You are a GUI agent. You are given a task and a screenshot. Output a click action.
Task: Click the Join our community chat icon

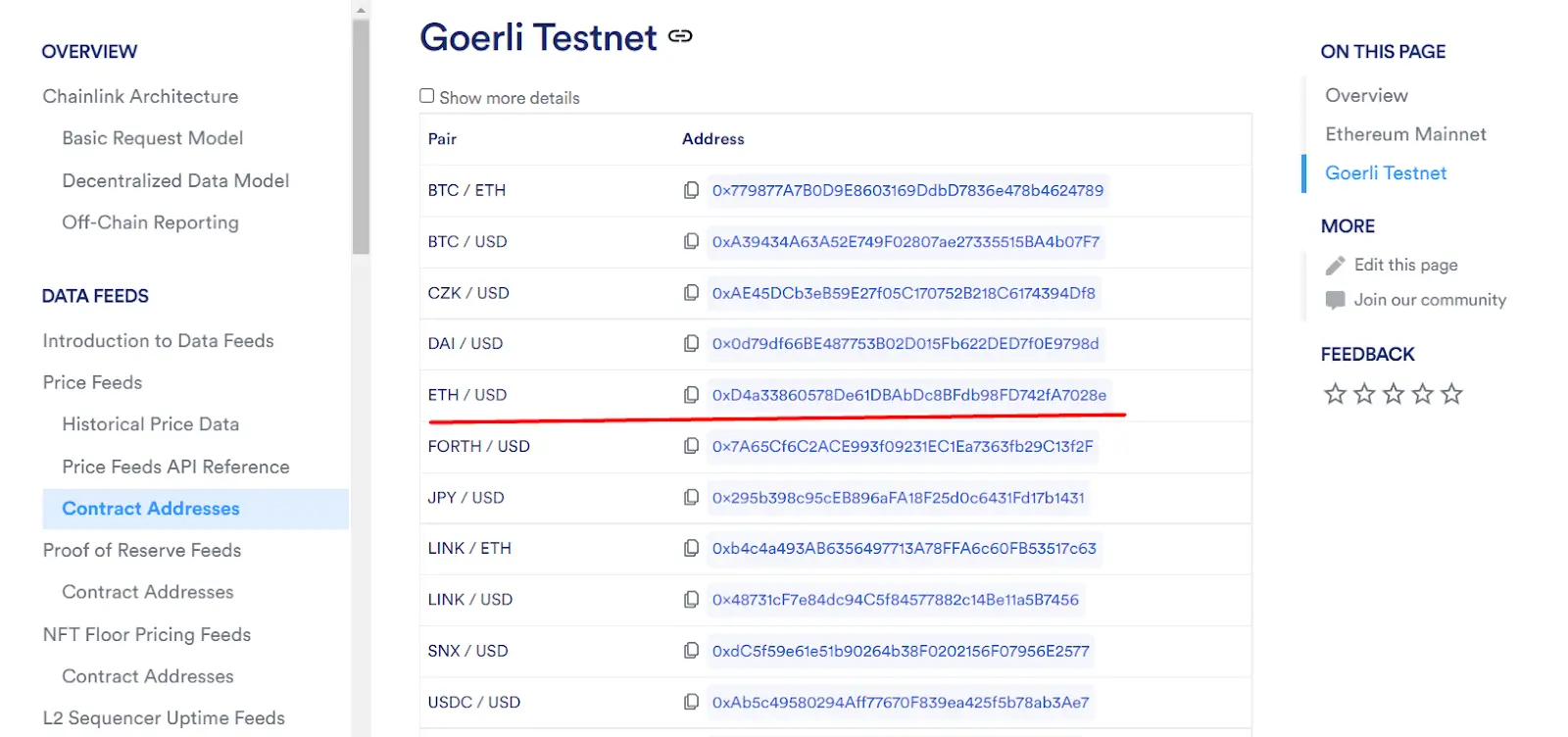click(x=1335, y=300)
